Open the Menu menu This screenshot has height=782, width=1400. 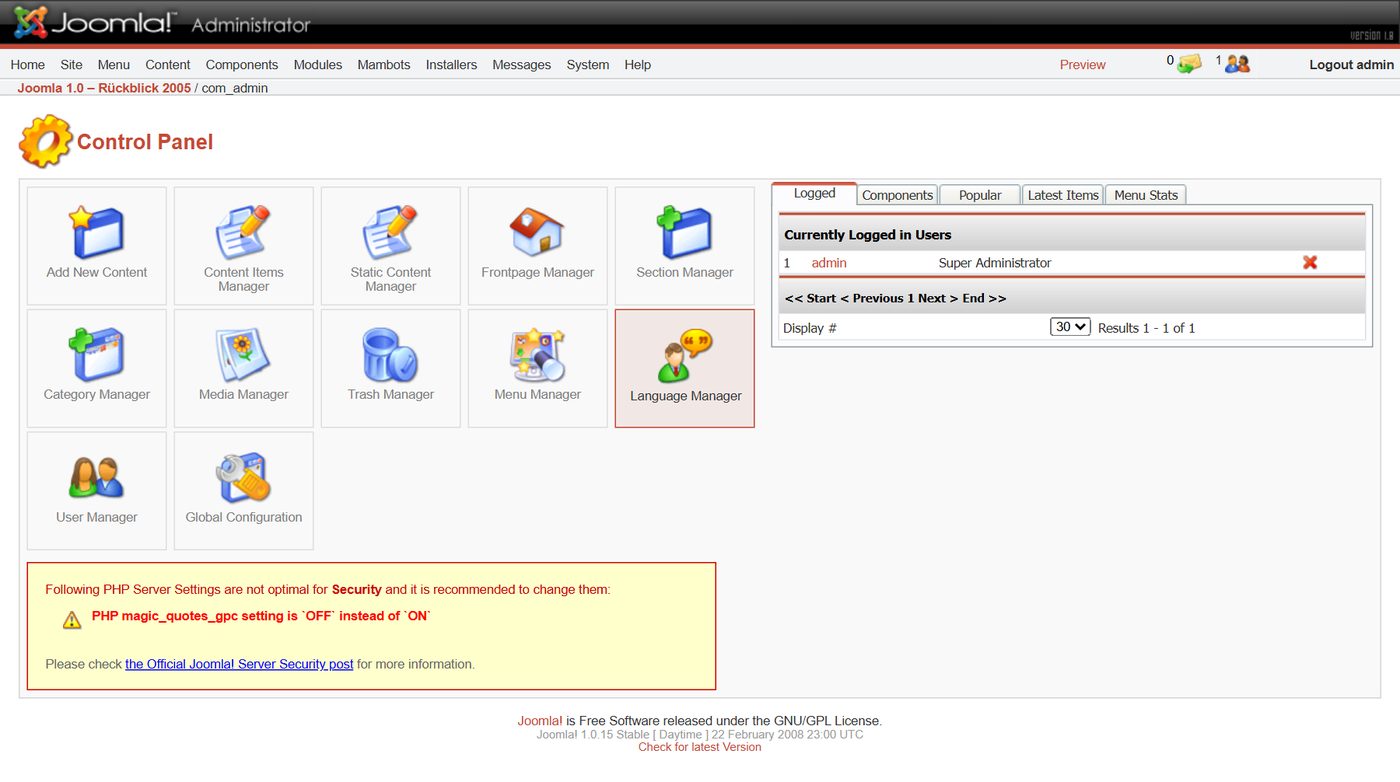tap(114, 64)
